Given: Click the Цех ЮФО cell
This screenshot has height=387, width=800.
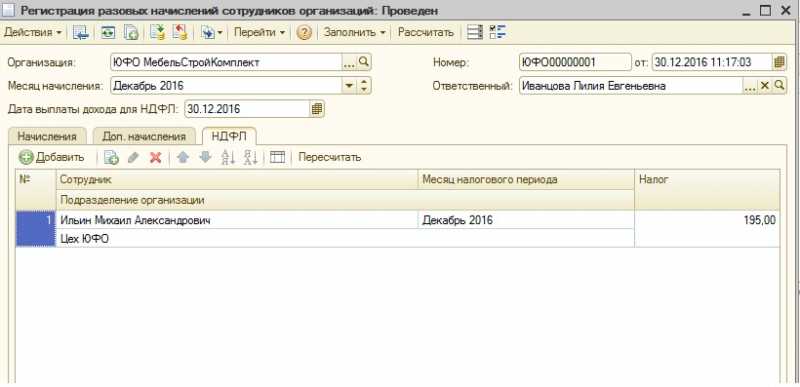Looking at the screenshot, I should pyautogui.click(x=345, y=238).
